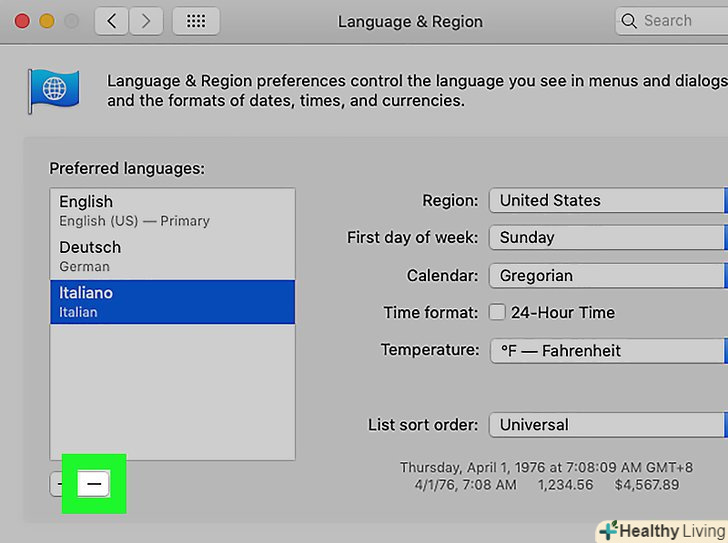Screen dimensions: 728x543
Task: Add a language with the plus button
Action: [57, 484]
